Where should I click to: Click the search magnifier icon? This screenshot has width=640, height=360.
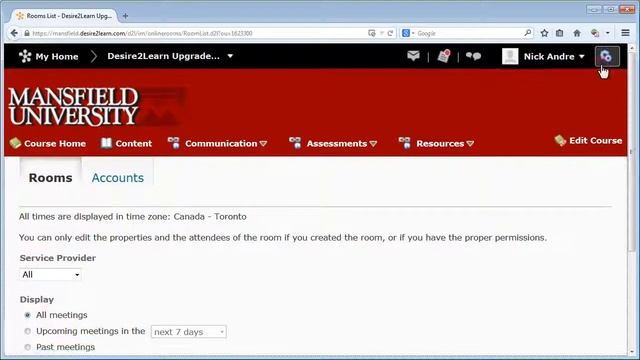pos(527,33)
